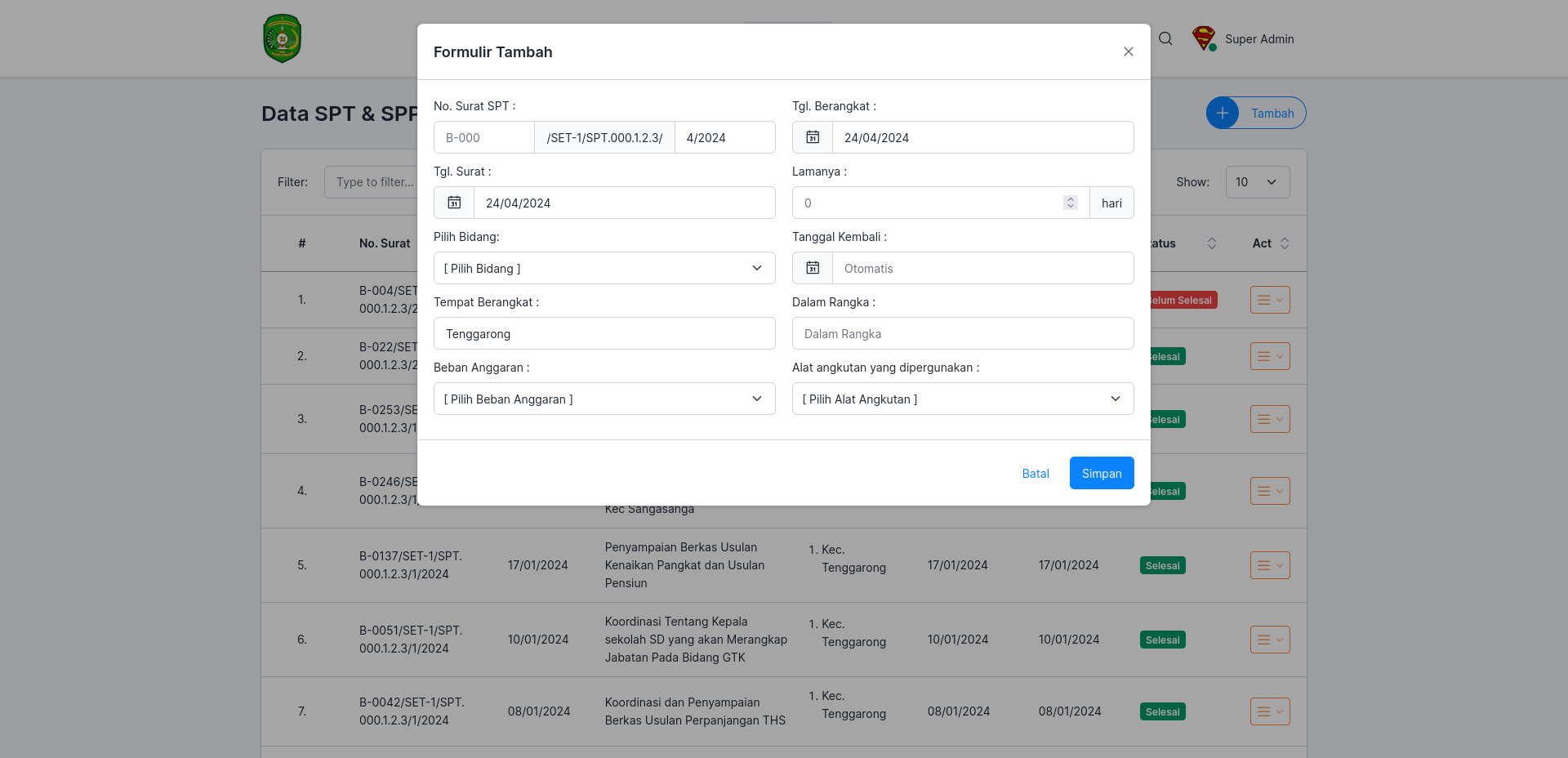Click the green shield logo
The image size is (1568, 758).
coord(282,38)
